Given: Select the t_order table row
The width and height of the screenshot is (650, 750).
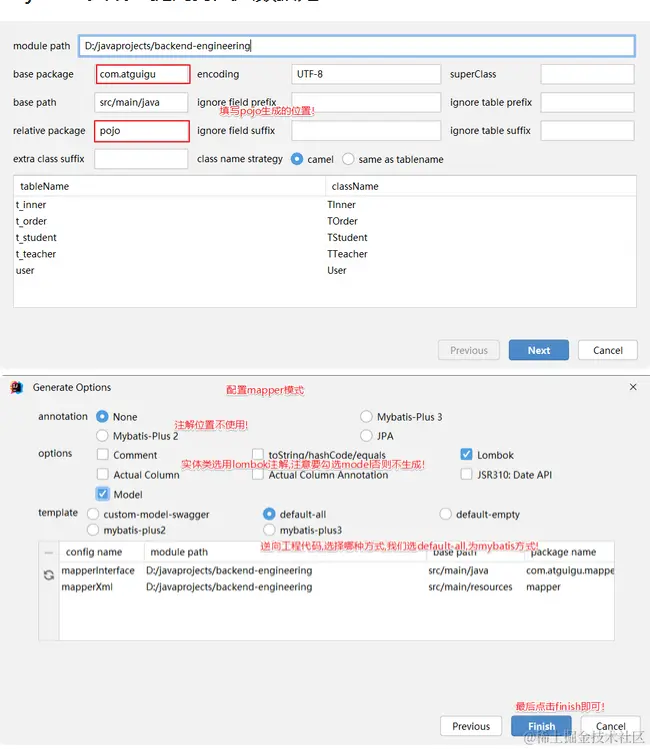Looking at the screenshot, I should [325, 221].
